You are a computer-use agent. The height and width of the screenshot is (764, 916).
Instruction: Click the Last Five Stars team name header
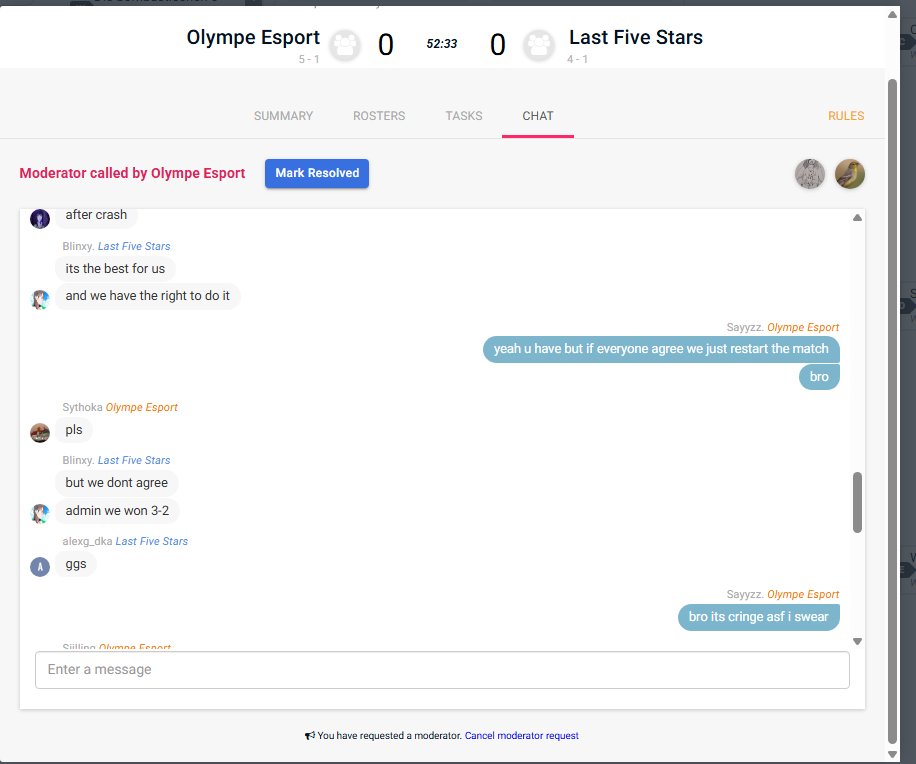[x=636, y=37]
